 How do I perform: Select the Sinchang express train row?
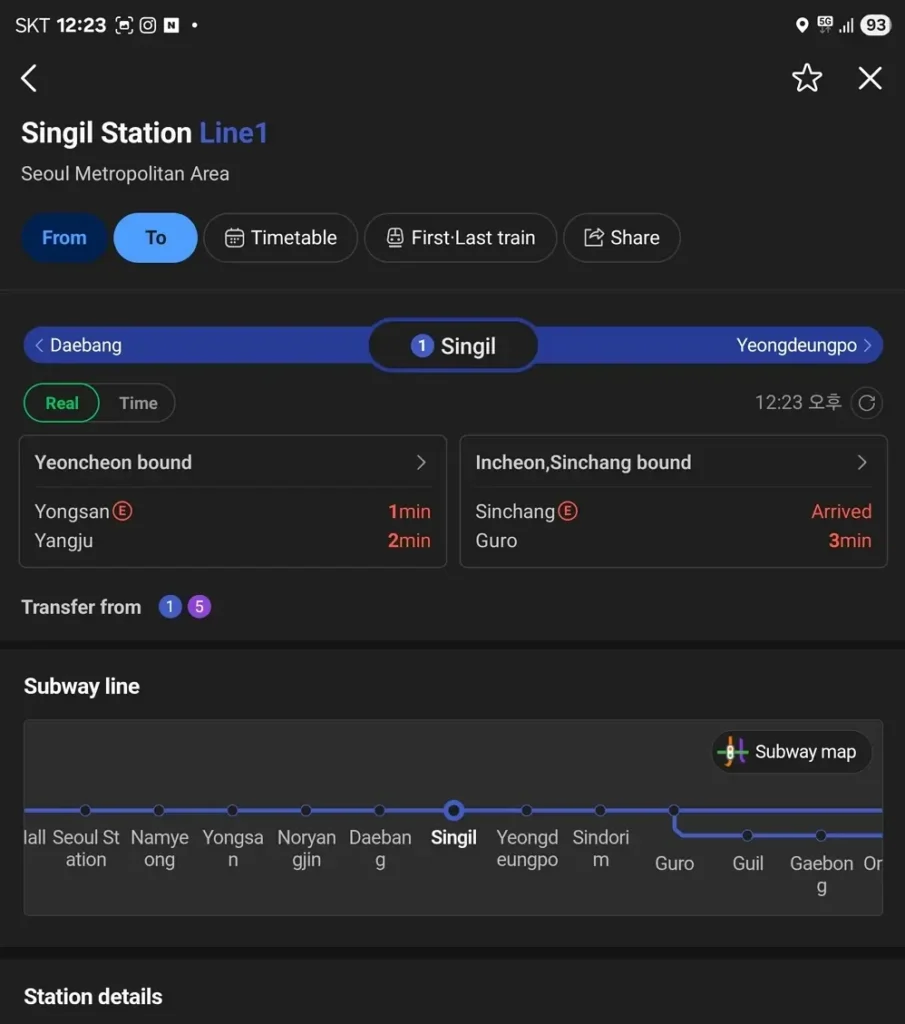coord(673,511)
